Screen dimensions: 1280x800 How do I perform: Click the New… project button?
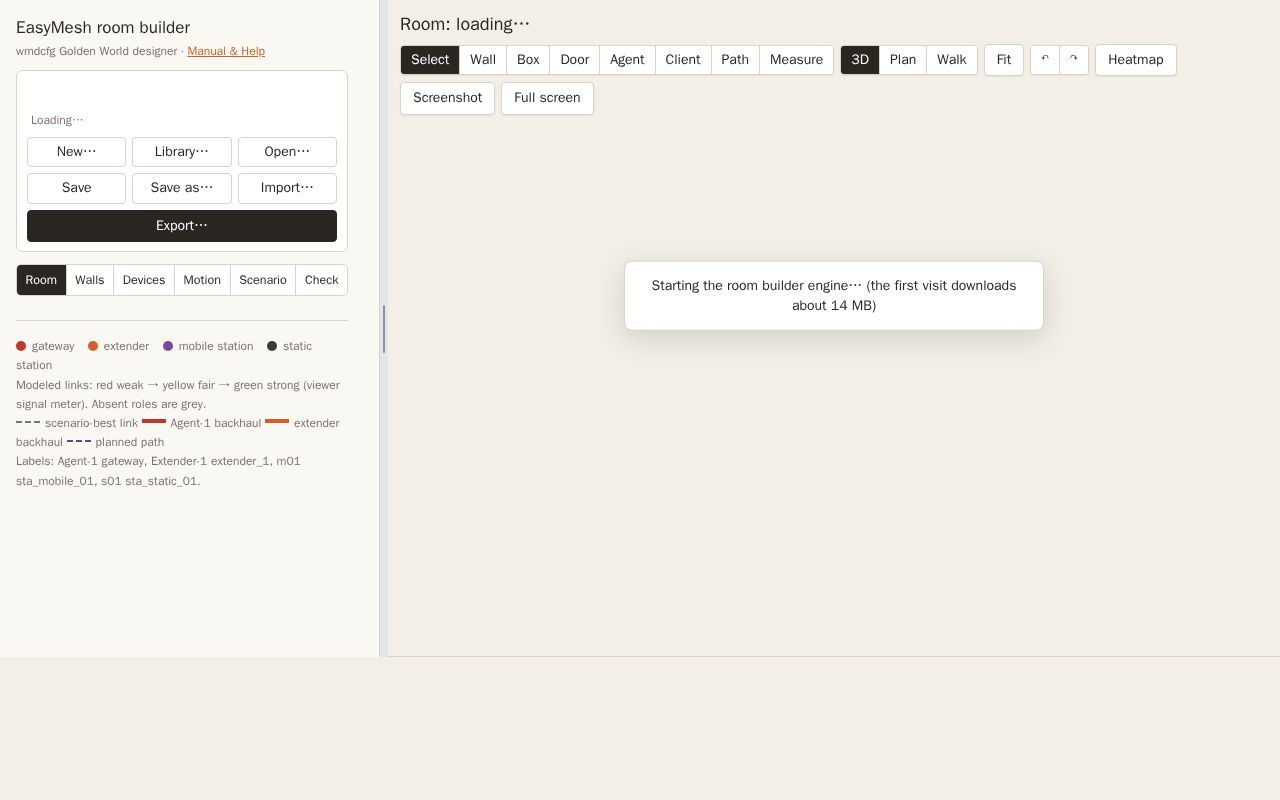[x=76, y=152]
